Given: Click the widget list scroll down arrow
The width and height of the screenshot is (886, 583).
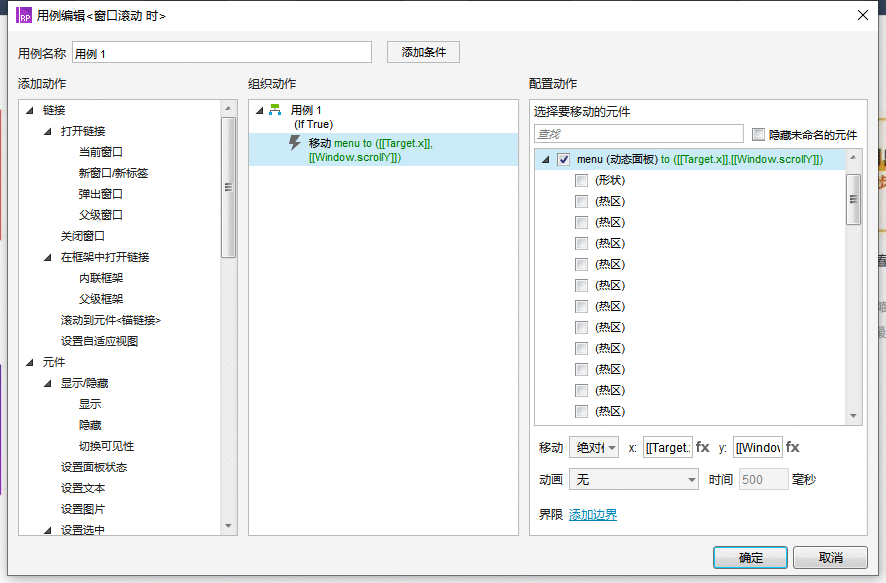Looking at the screenshot, I should [853, 416].
